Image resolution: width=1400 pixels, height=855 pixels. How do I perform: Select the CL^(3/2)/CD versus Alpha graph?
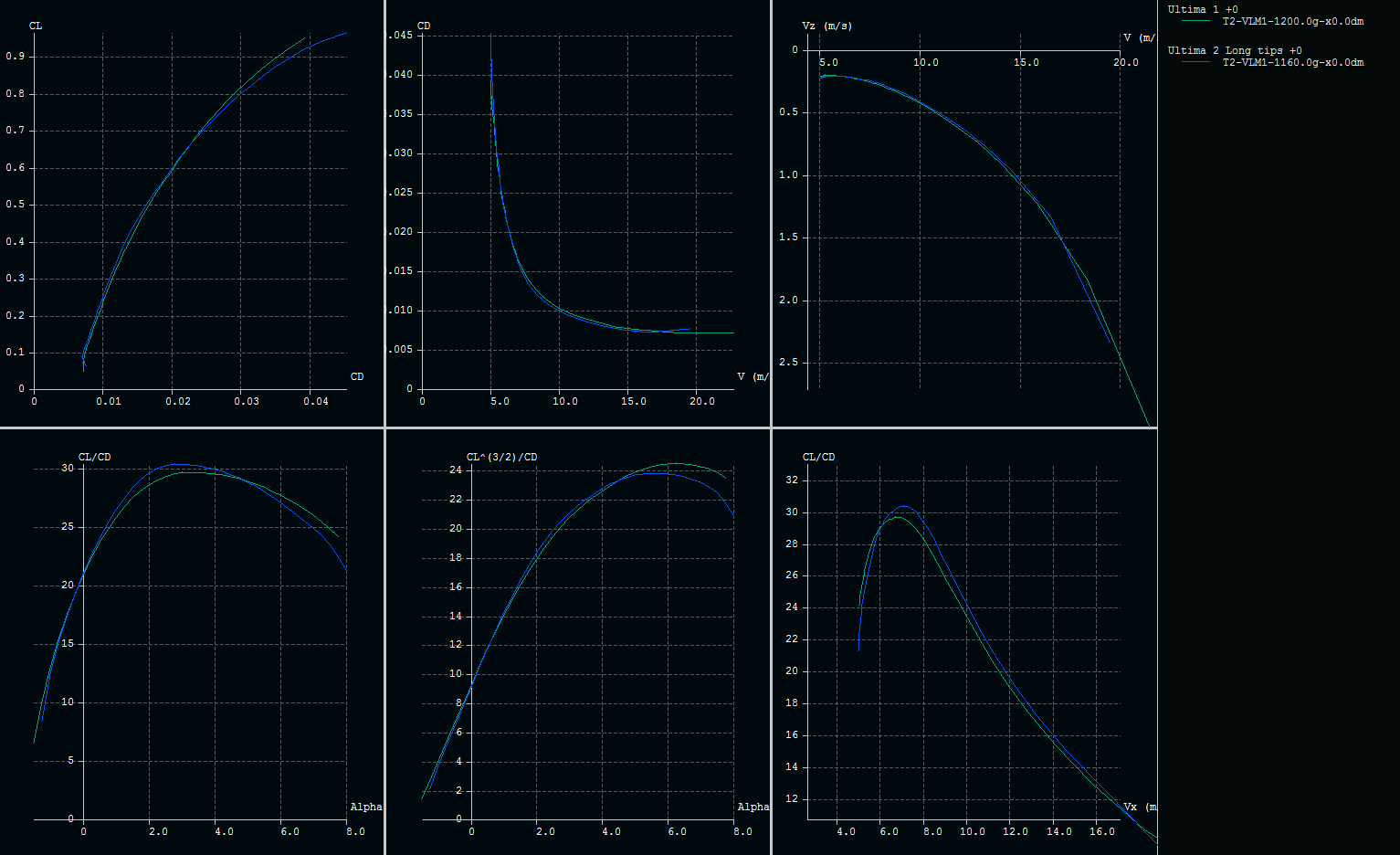578,642
